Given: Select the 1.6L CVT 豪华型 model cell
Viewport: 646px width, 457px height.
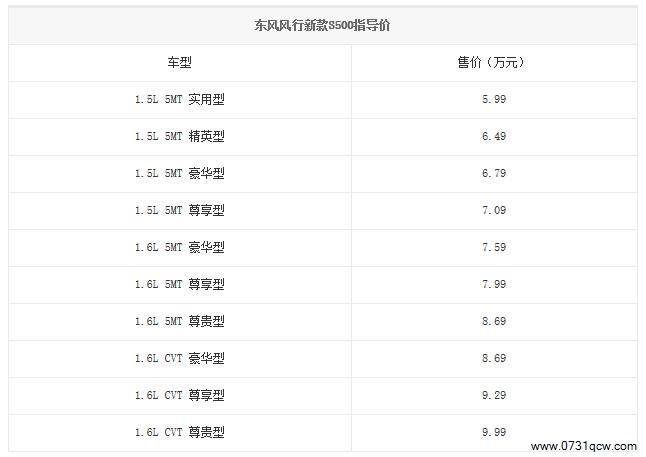Looking at the screenshot, I should [x=180, y=358].
